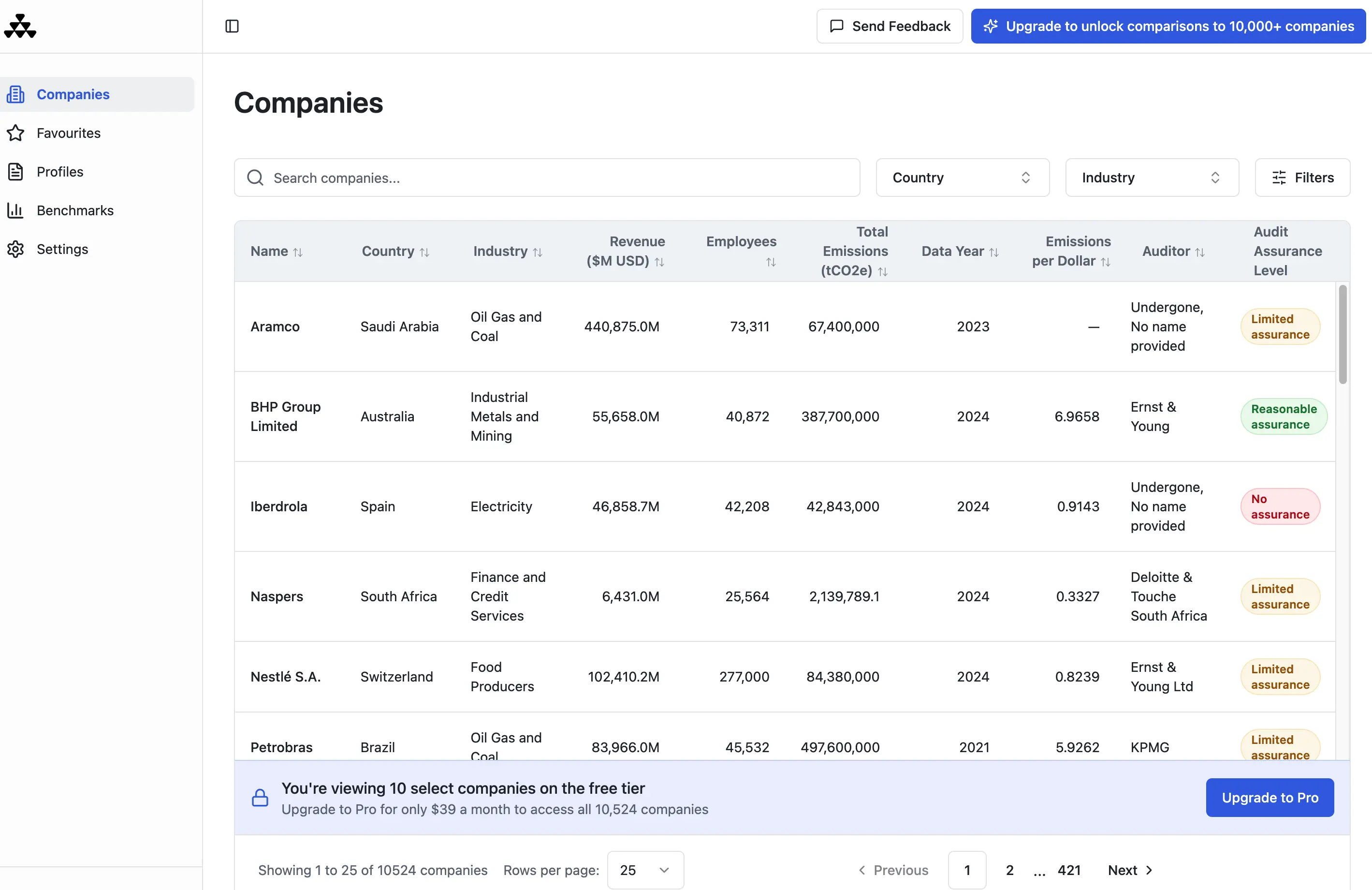The image size is (1372, 890).
Task: Click the lock icon in upgrade banner
Action: (x=260, y=798)
